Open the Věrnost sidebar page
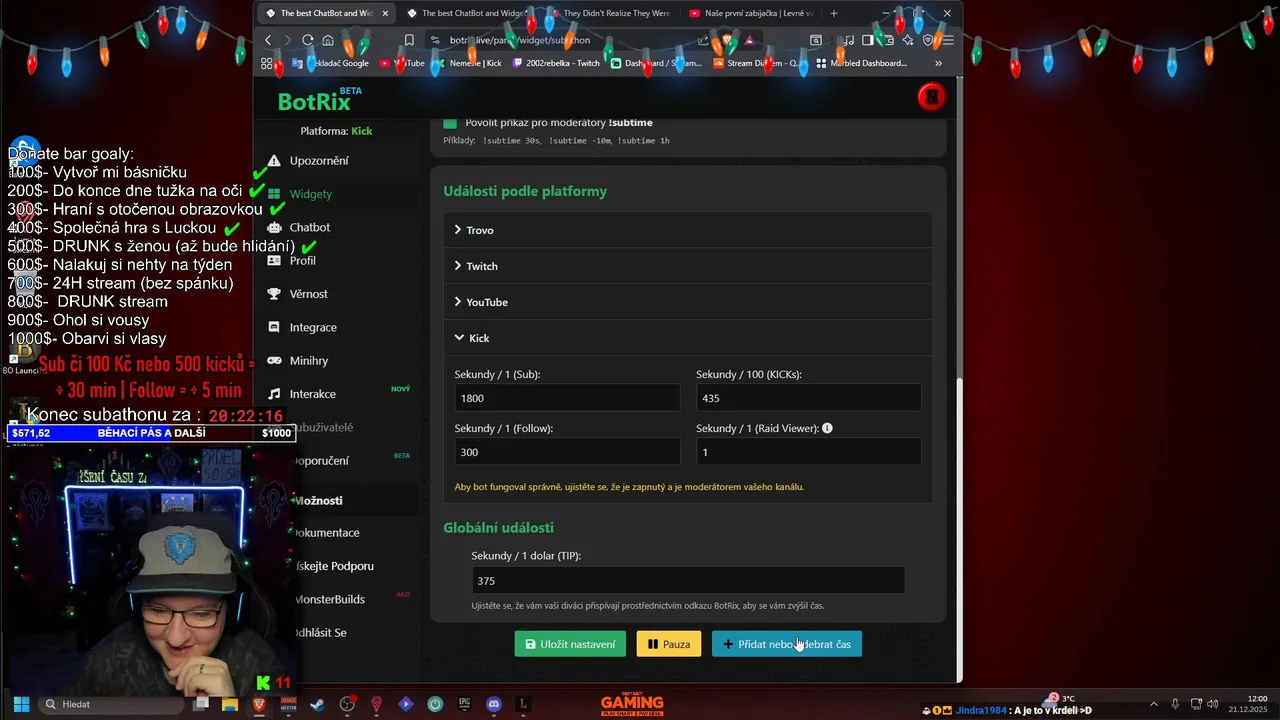Image resolution: width=1280 pixels, height=720 pixels. point(308,294)
